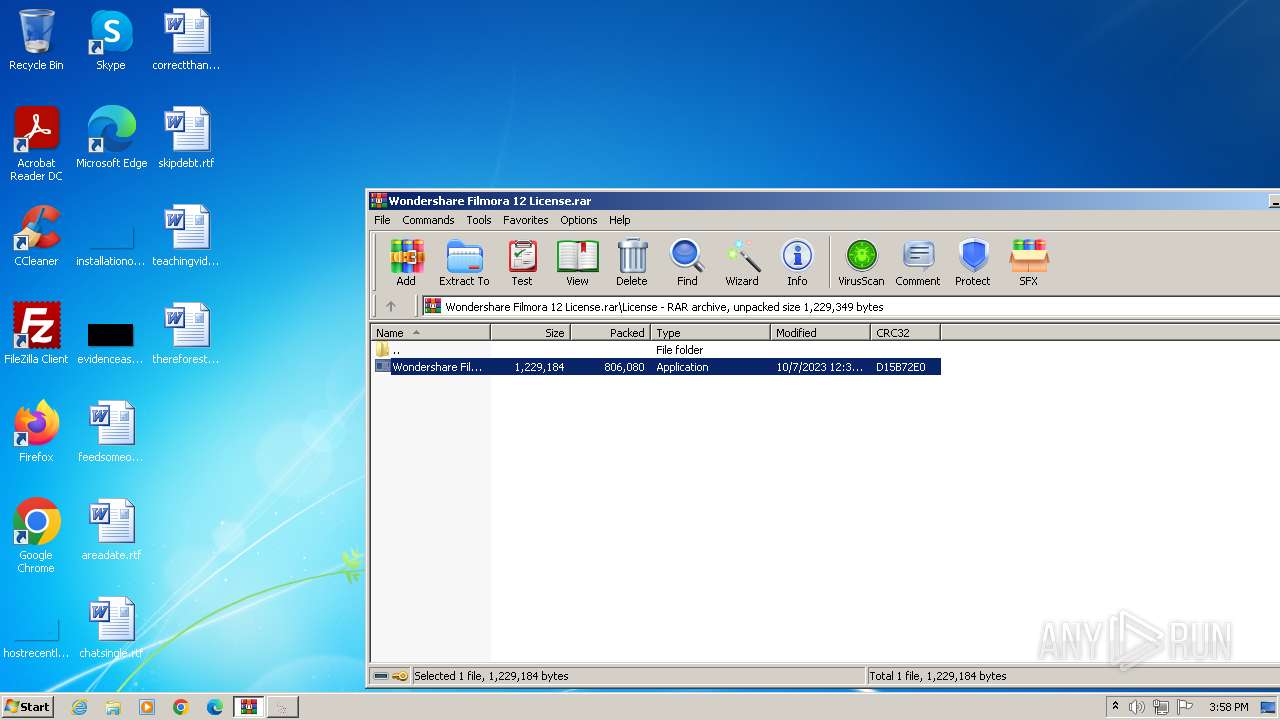The height and width of the screenshot is (720, 1280).
Task: Click the Protect shield icon
Action: click(973, 263)
